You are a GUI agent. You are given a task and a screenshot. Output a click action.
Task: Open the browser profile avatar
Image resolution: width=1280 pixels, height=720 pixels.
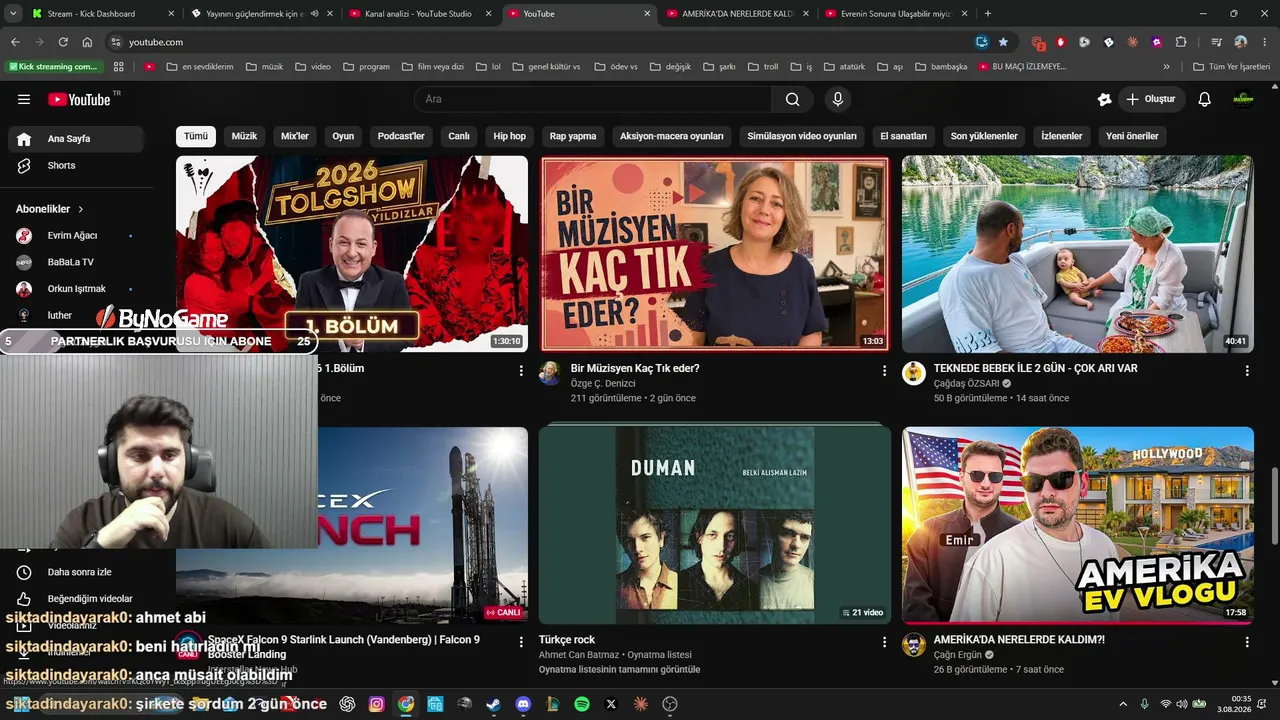[x=1241, y=42]
